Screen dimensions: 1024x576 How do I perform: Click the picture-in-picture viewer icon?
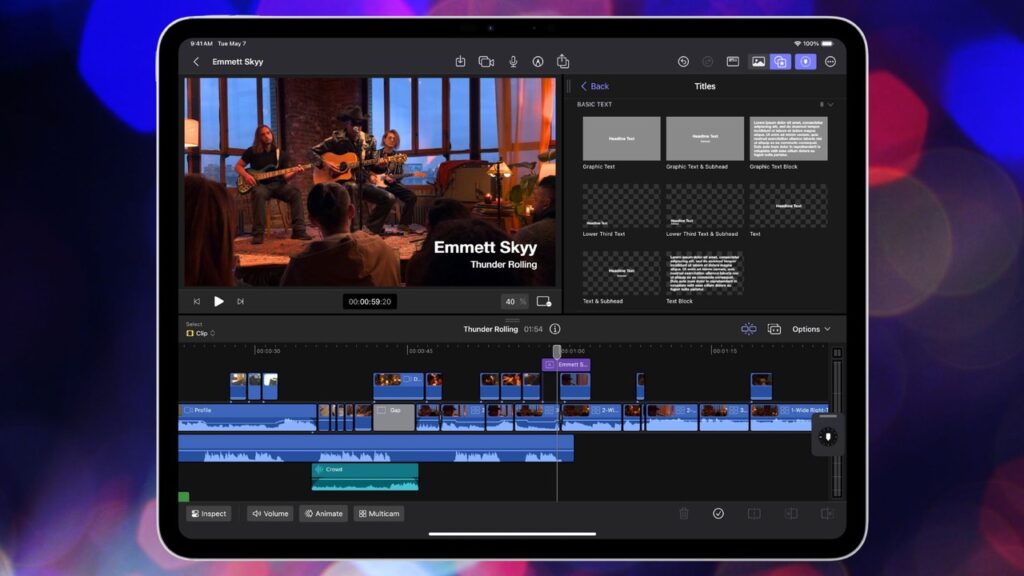click(544, 301)
